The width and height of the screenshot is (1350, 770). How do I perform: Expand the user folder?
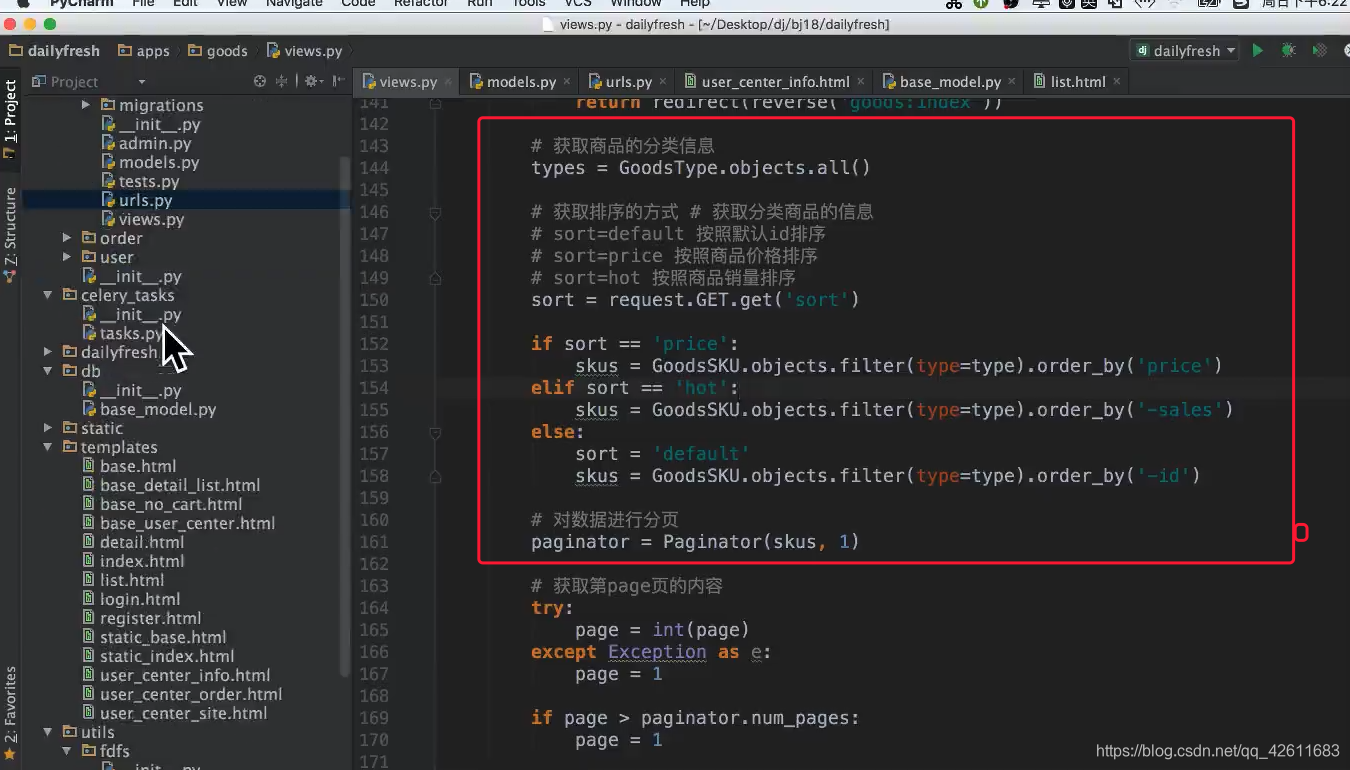(x=67, y=257)
